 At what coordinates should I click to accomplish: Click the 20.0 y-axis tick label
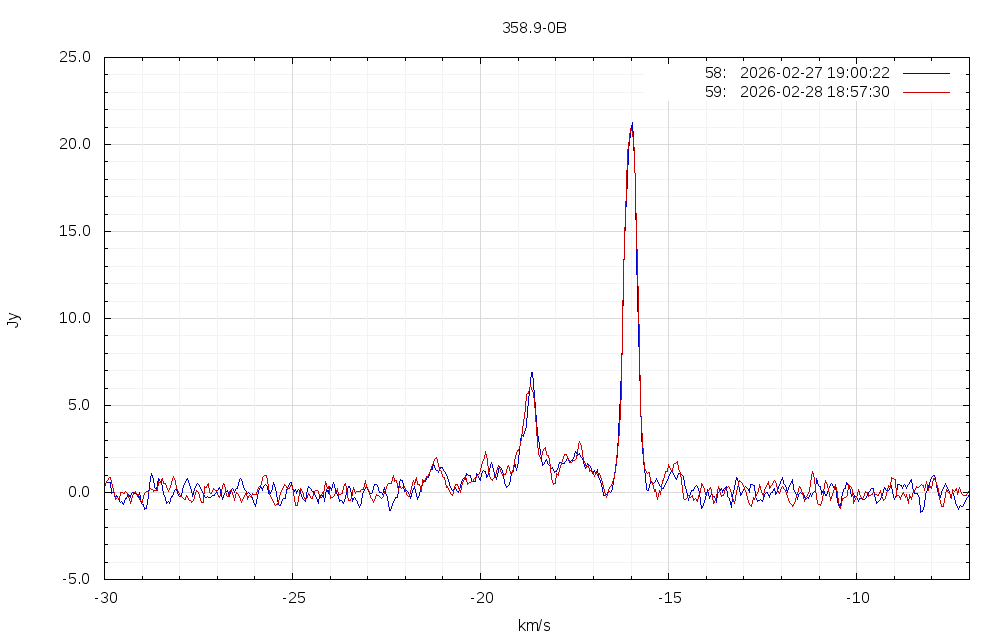75,144
